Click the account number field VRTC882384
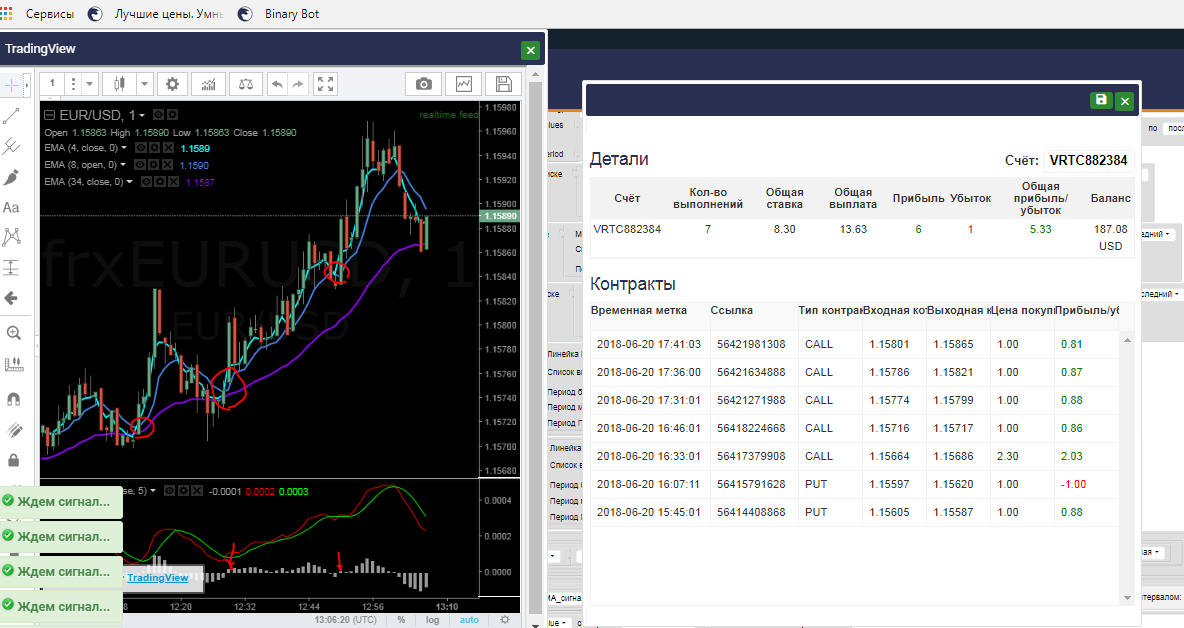This screenshot has height=628, width=1184. 1088,160
